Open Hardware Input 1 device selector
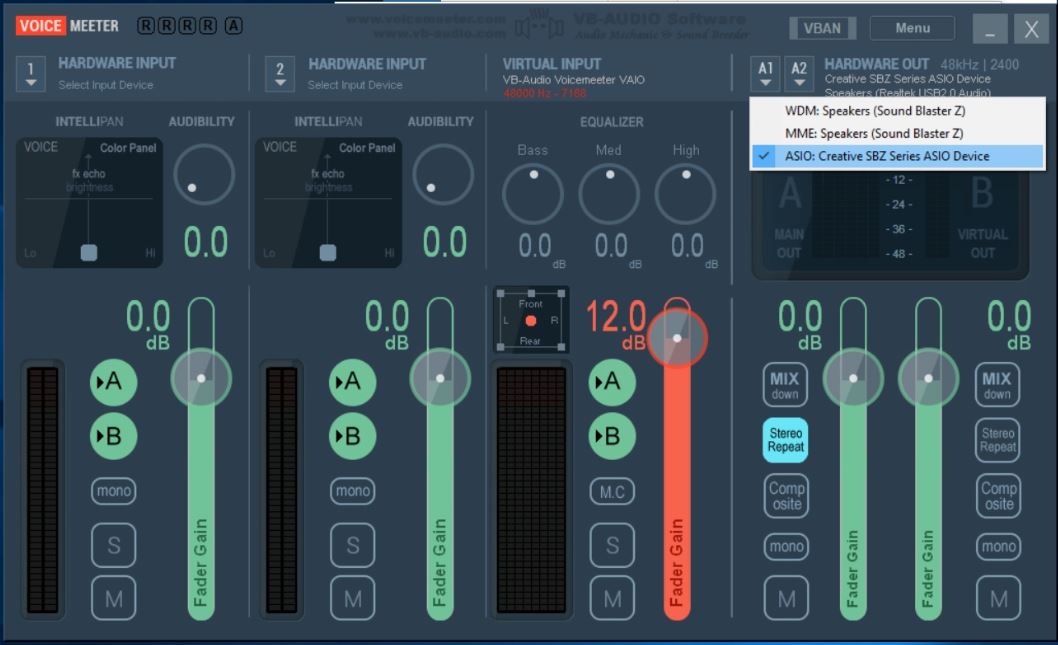Screen dimensions: 1058x645 (31, 74)
